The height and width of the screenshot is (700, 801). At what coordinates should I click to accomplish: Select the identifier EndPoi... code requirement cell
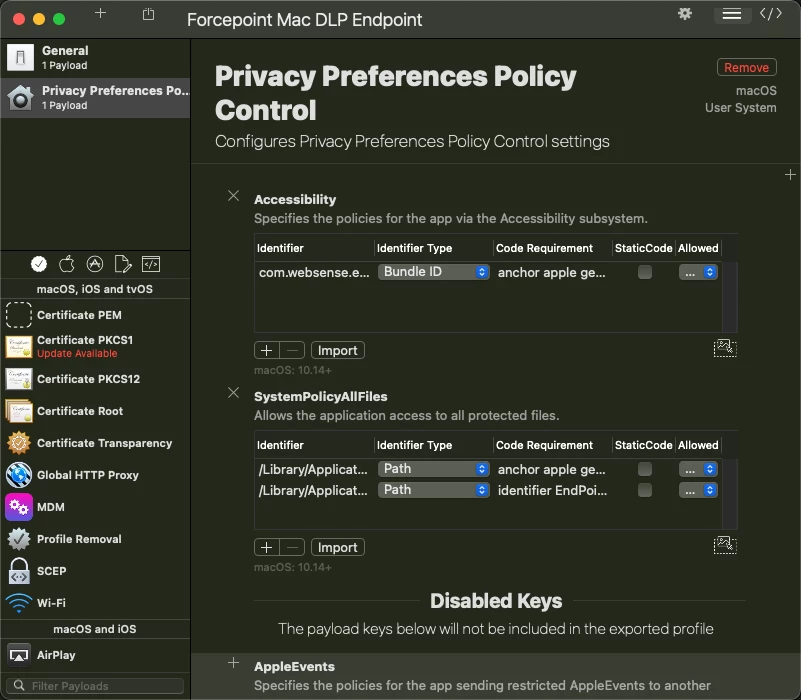pos(552,491)
